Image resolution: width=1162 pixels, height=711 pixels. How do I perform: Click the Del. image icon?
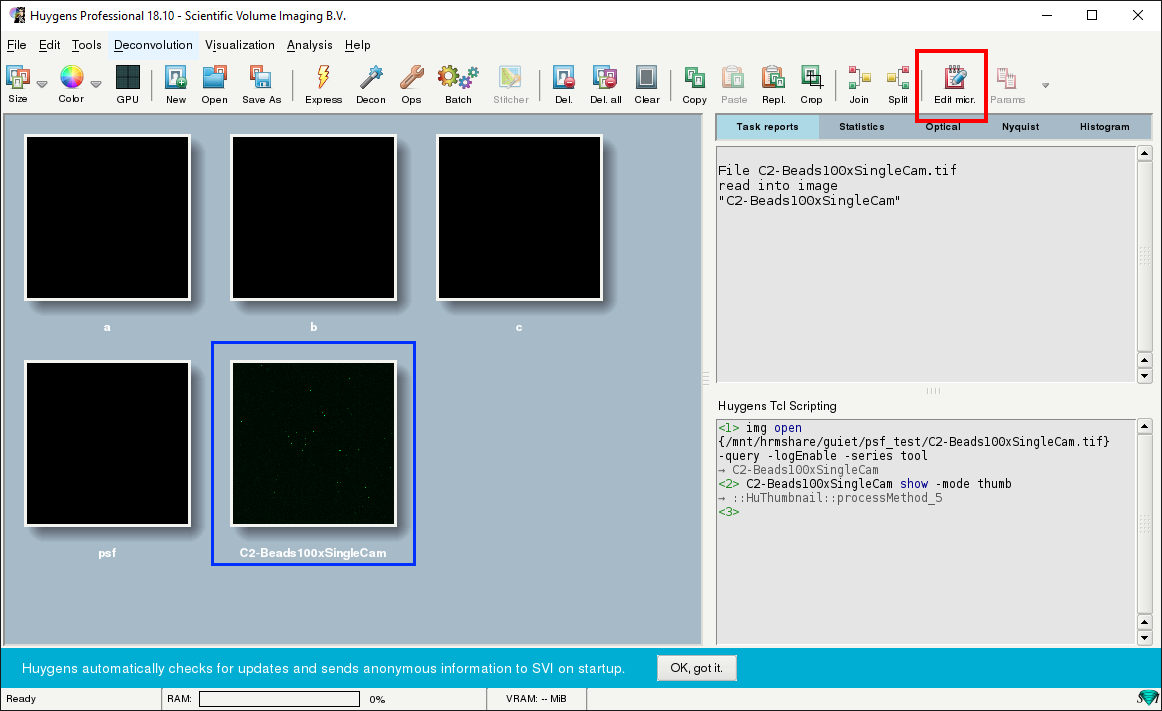point(564,84)
